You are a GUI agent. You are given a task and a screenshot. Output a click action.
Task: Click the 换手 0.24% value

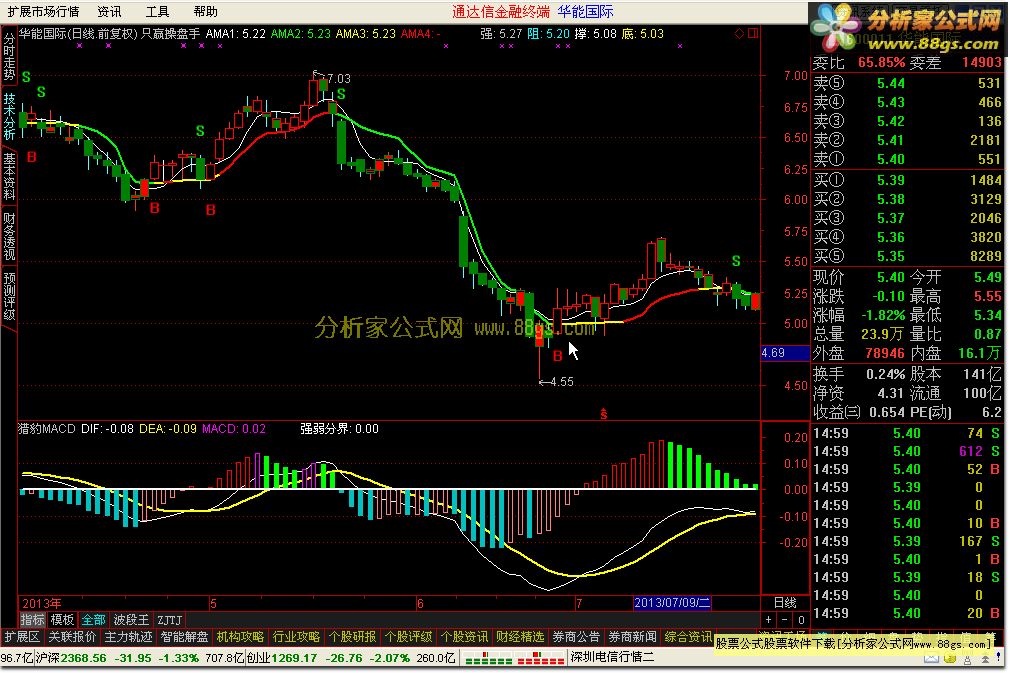click(x=886, y=374)
